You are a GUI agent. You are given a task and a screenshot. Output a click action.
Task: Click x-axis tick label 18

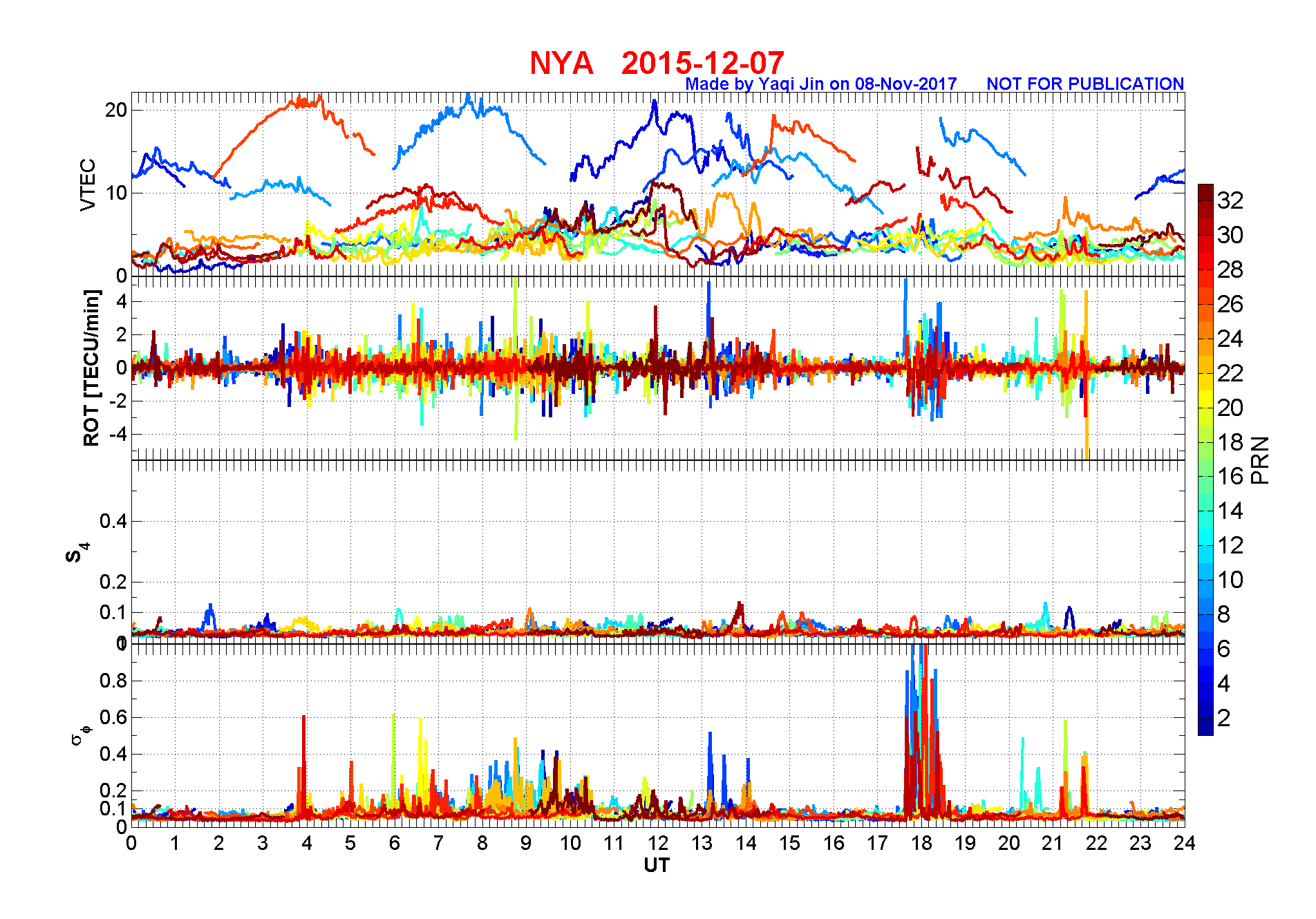coord(921,843)
